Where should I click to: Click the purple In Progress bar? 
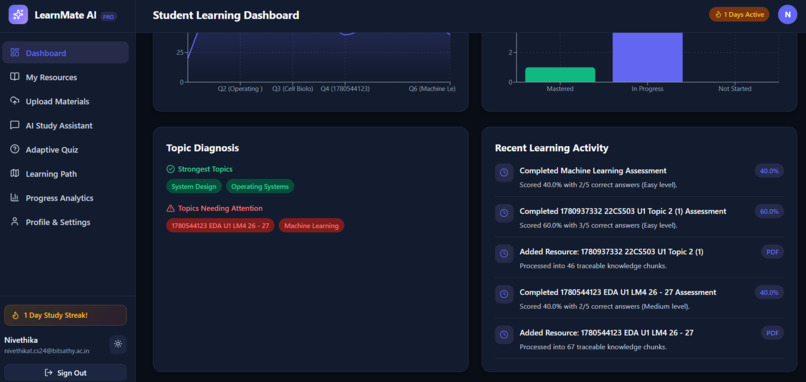click(647, 57)
